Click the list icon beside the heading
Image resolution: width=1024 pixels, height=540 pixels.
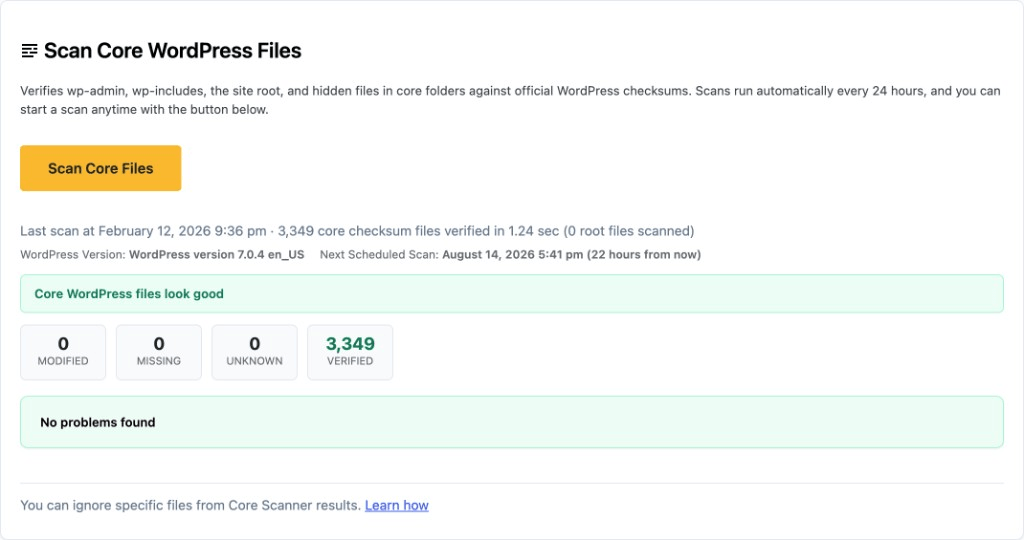point(29,51)
